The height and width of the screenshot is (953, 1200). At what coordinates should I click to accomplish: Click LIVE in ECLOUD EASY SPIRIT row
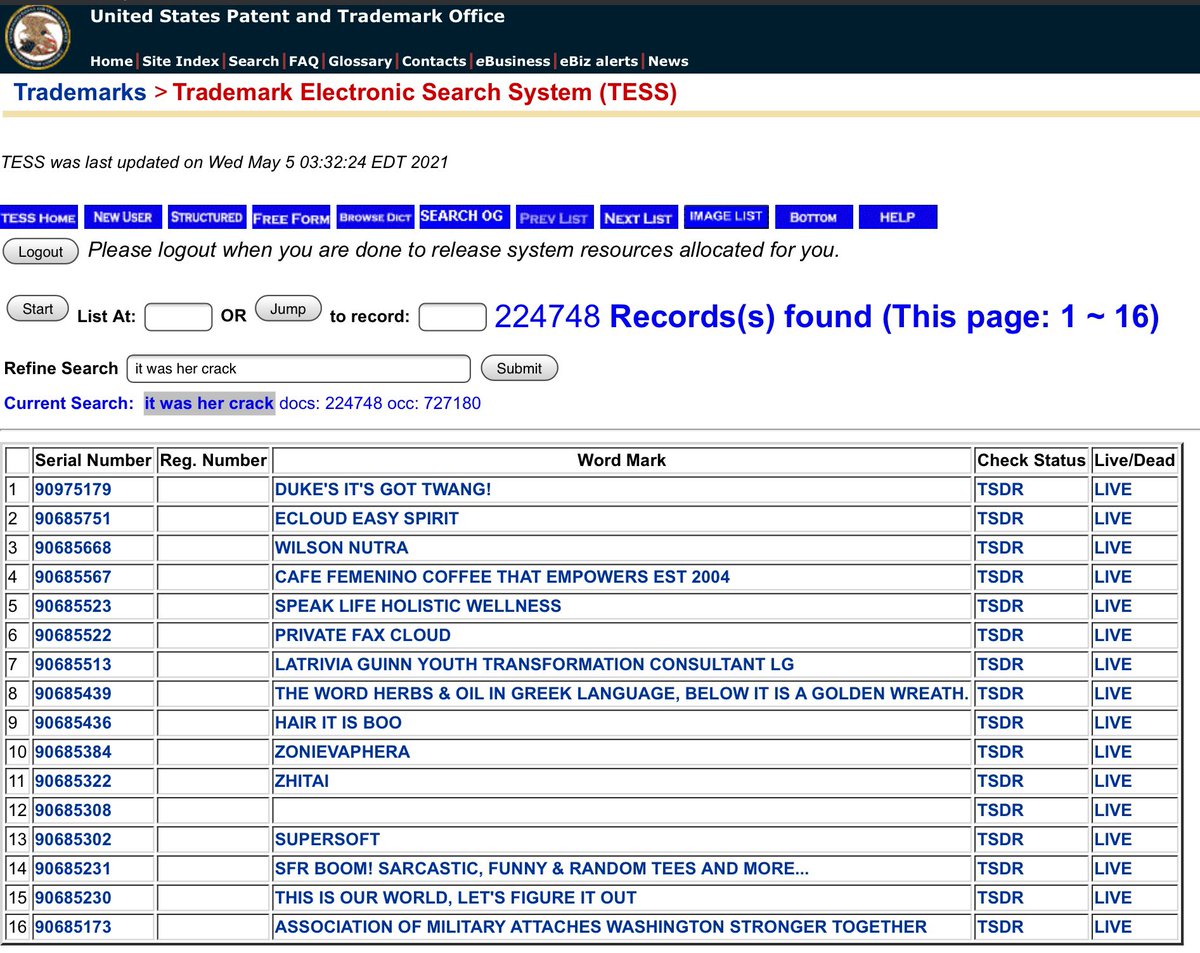1113,518
